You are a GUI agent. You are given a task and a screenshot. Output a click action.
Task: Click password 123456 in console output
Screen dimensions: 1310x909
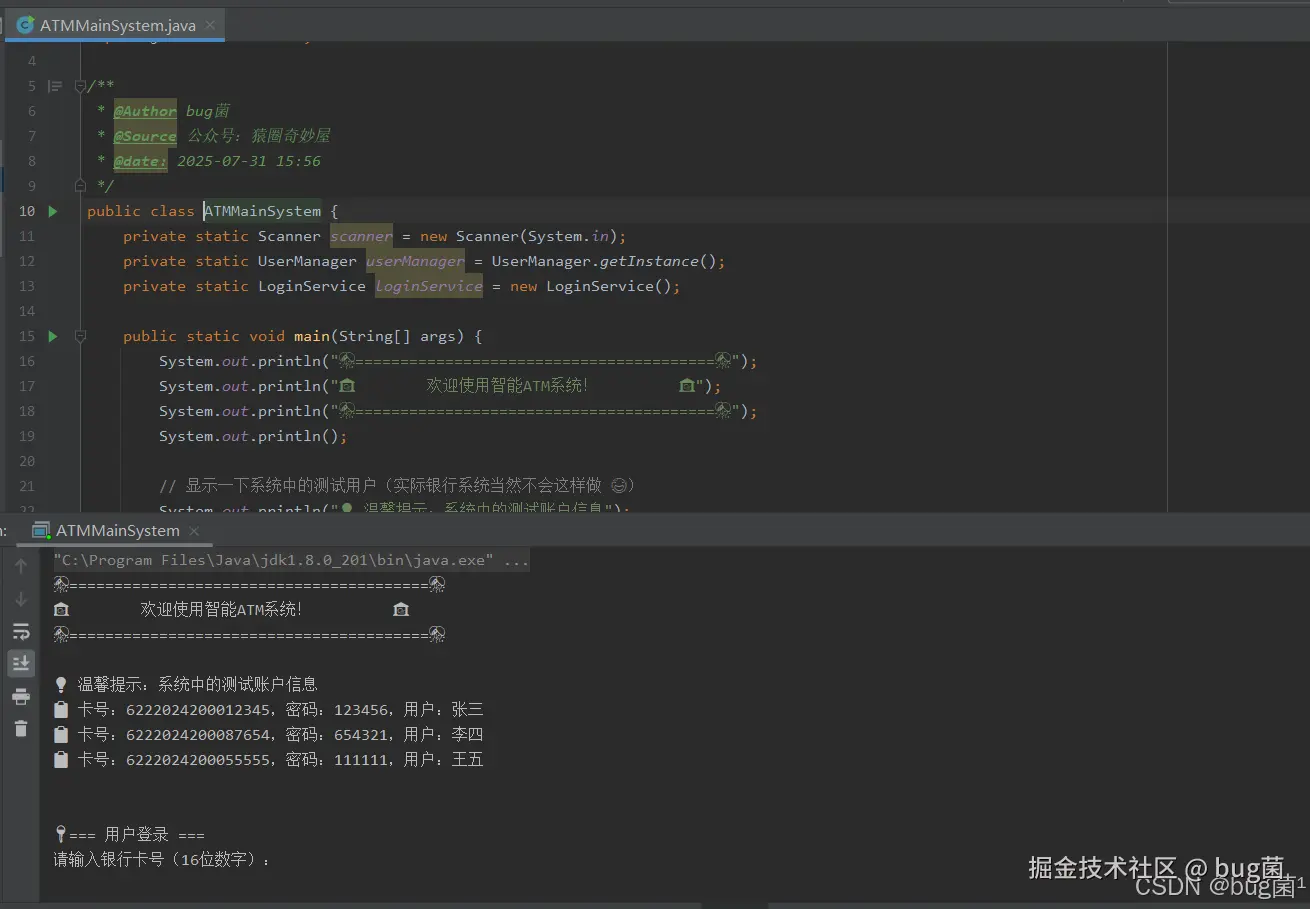coord(360,709)
